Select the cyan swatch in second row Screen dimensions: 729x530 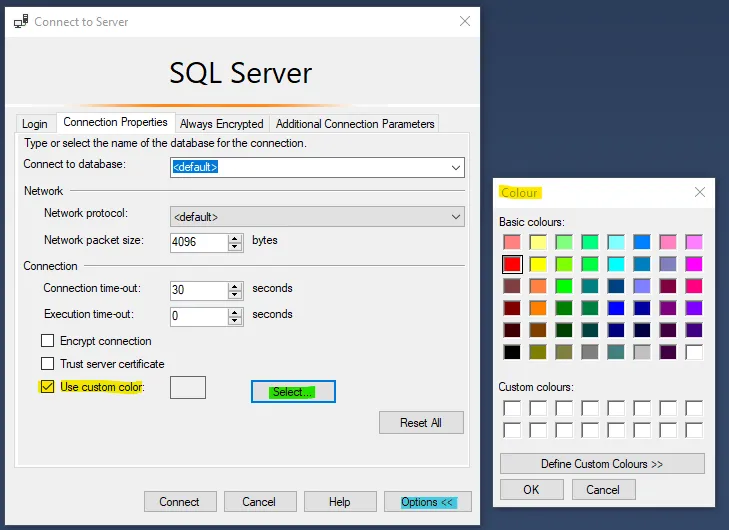click(x=616, y=265)
